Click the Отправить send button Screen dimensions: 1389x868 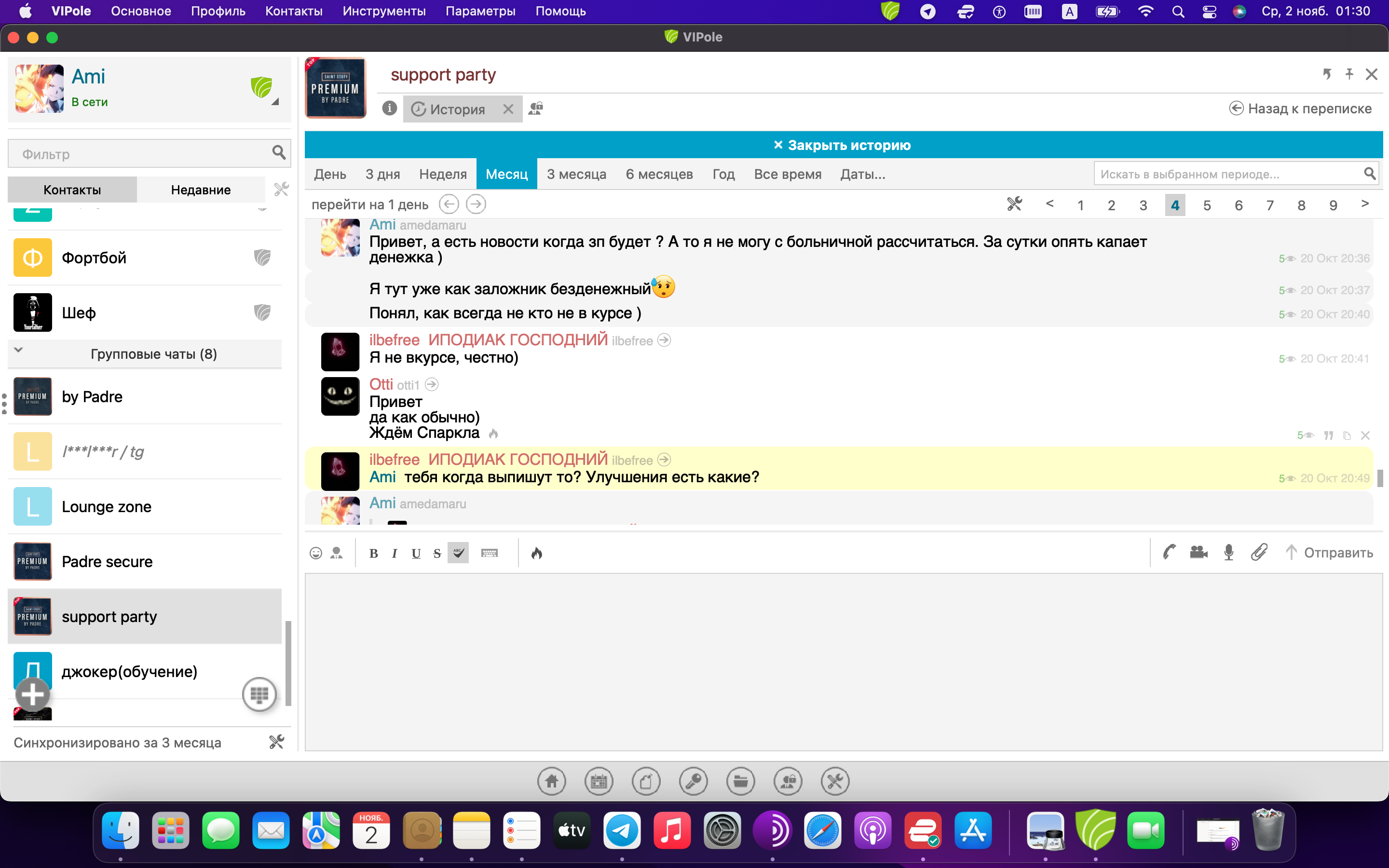tap(1328, 552)
